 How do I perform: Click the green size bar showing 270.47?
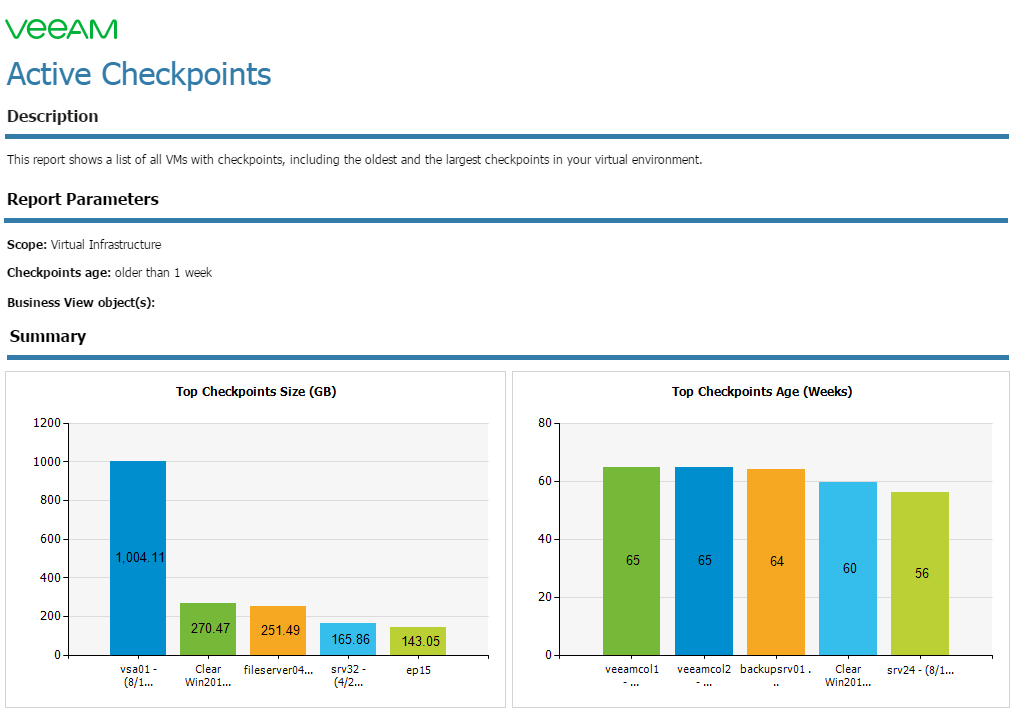tap(208, 629)
